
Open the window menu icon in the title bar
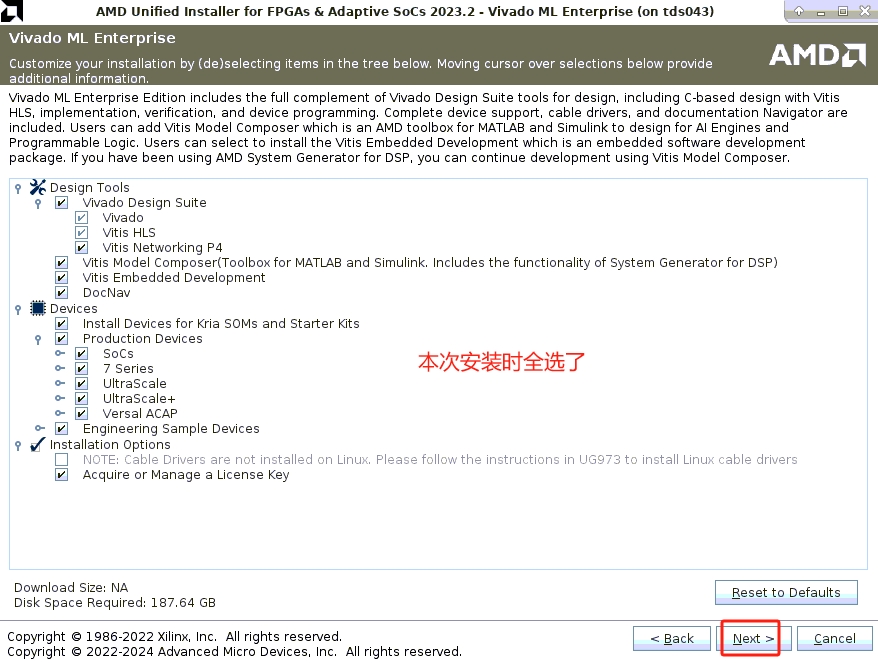[11, 11]
